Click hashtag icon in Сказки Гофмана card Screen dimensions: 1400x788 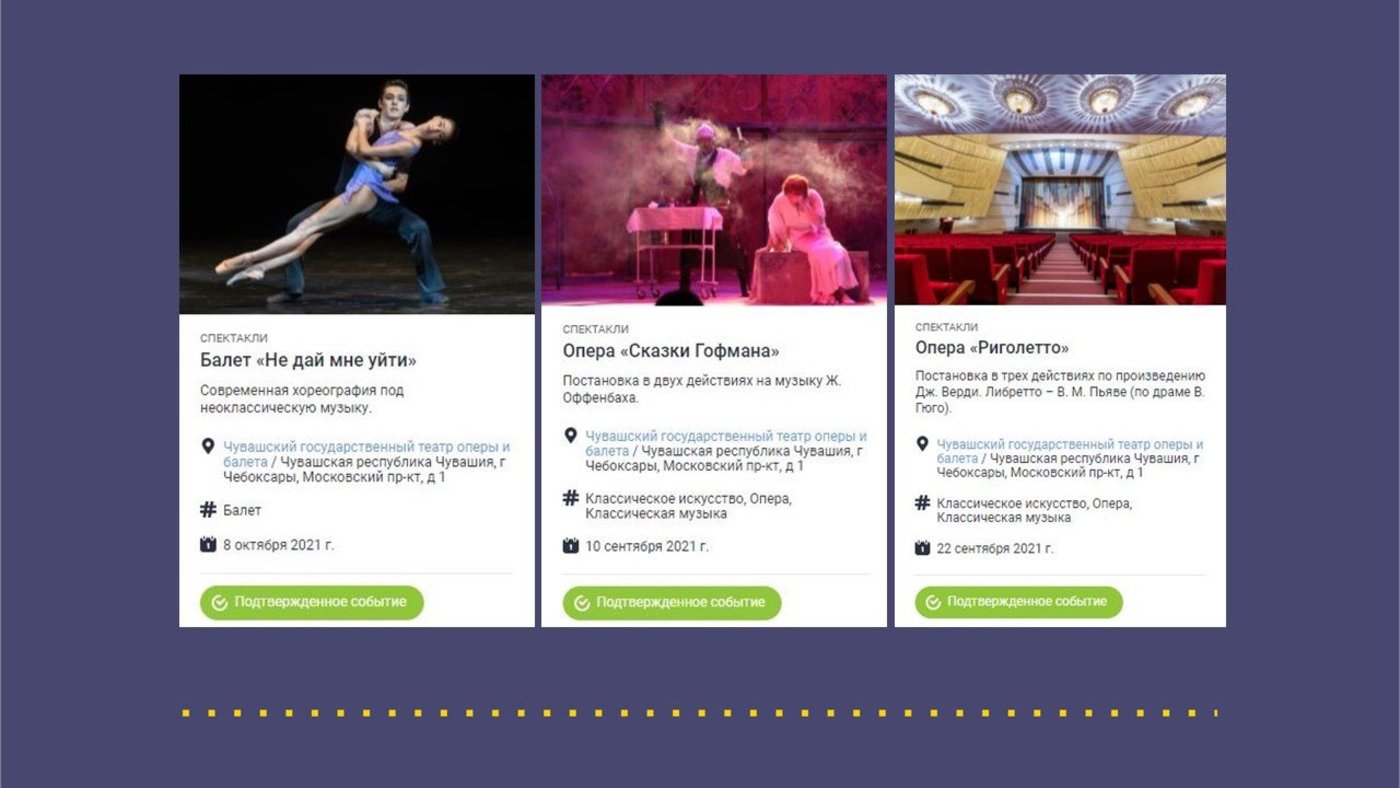pos(570,498)
